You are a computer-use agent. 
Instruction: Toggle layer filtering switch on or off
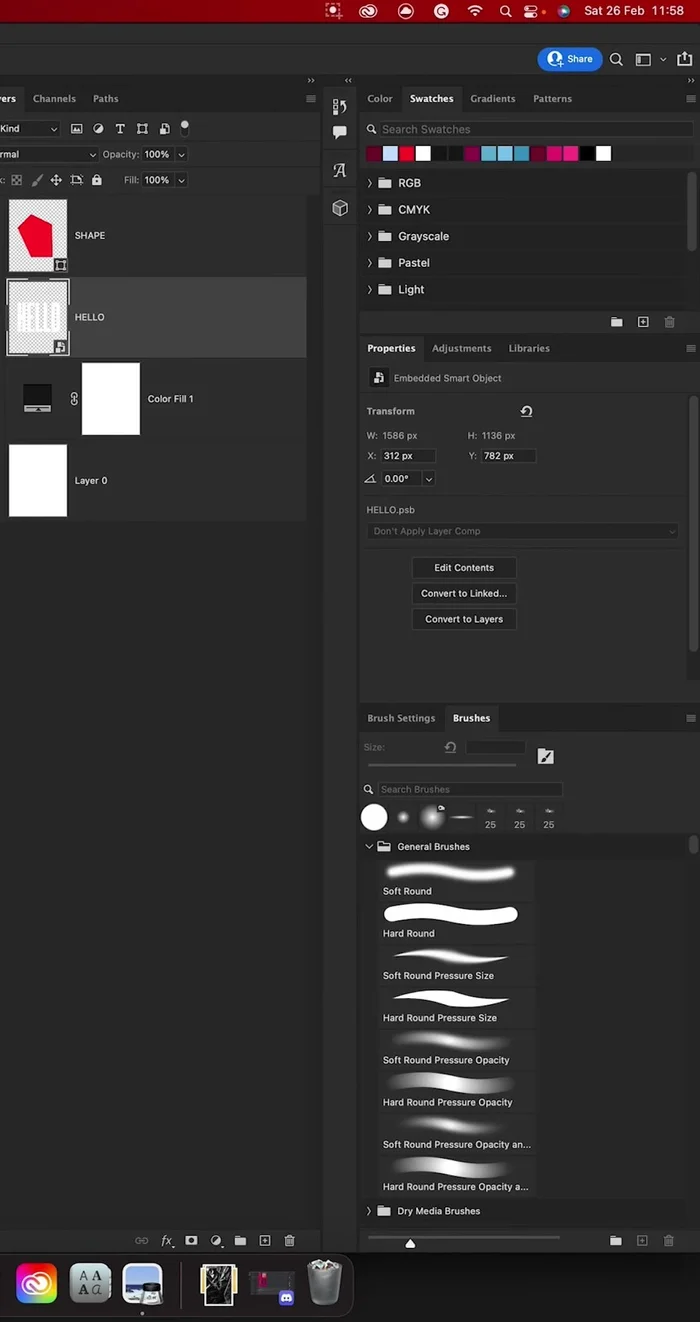pos(185,127)
